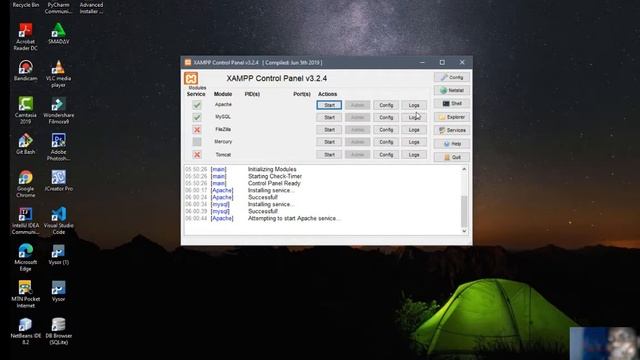Select the MTN Pocket Internet icon

(25, 294)
